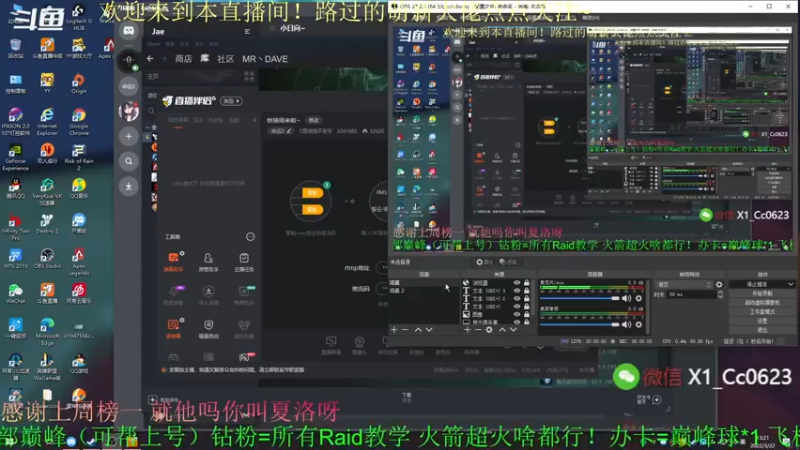Open the anime avatar in the grey sidebar
Screen dimensions: 800x450
tap(129, 111)
